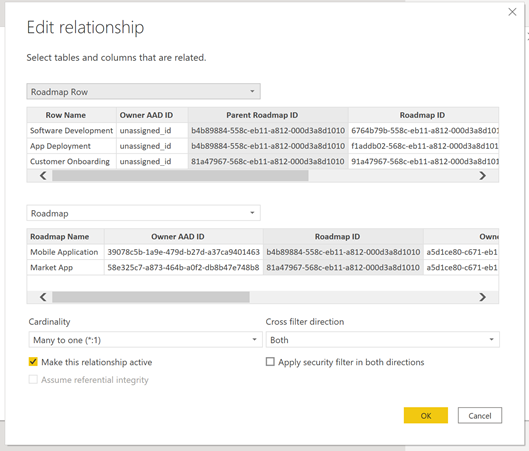Open the Roadmap Row table dropdown

[143, 91]
